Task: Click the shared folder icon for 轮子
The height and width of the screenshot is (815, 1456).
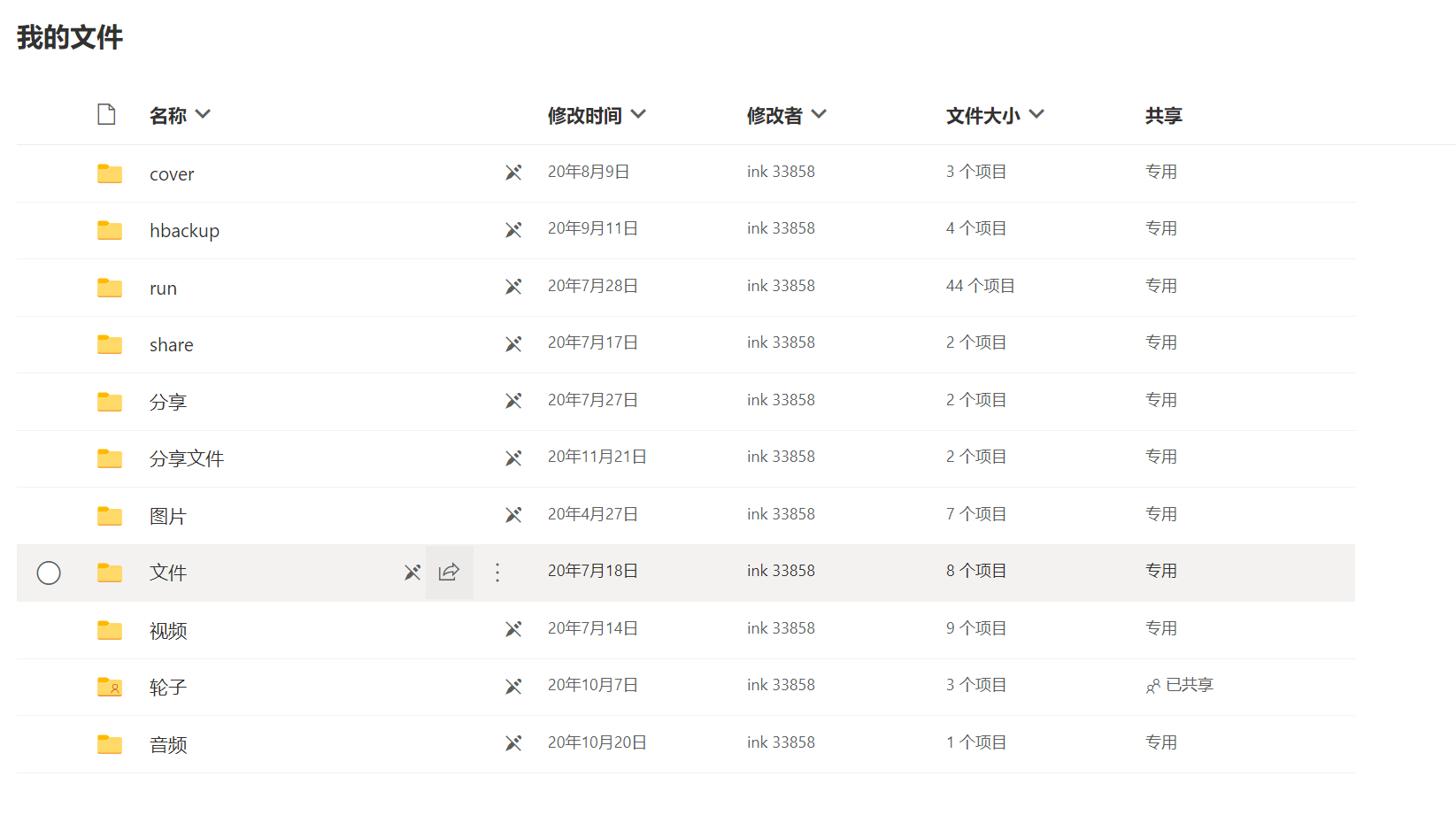Action: click(110, 687)
